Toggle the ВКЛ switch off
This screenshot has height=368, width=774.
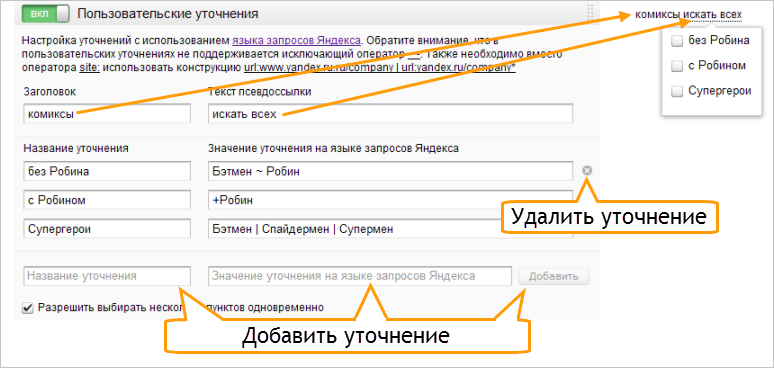(x=45, y=13)
